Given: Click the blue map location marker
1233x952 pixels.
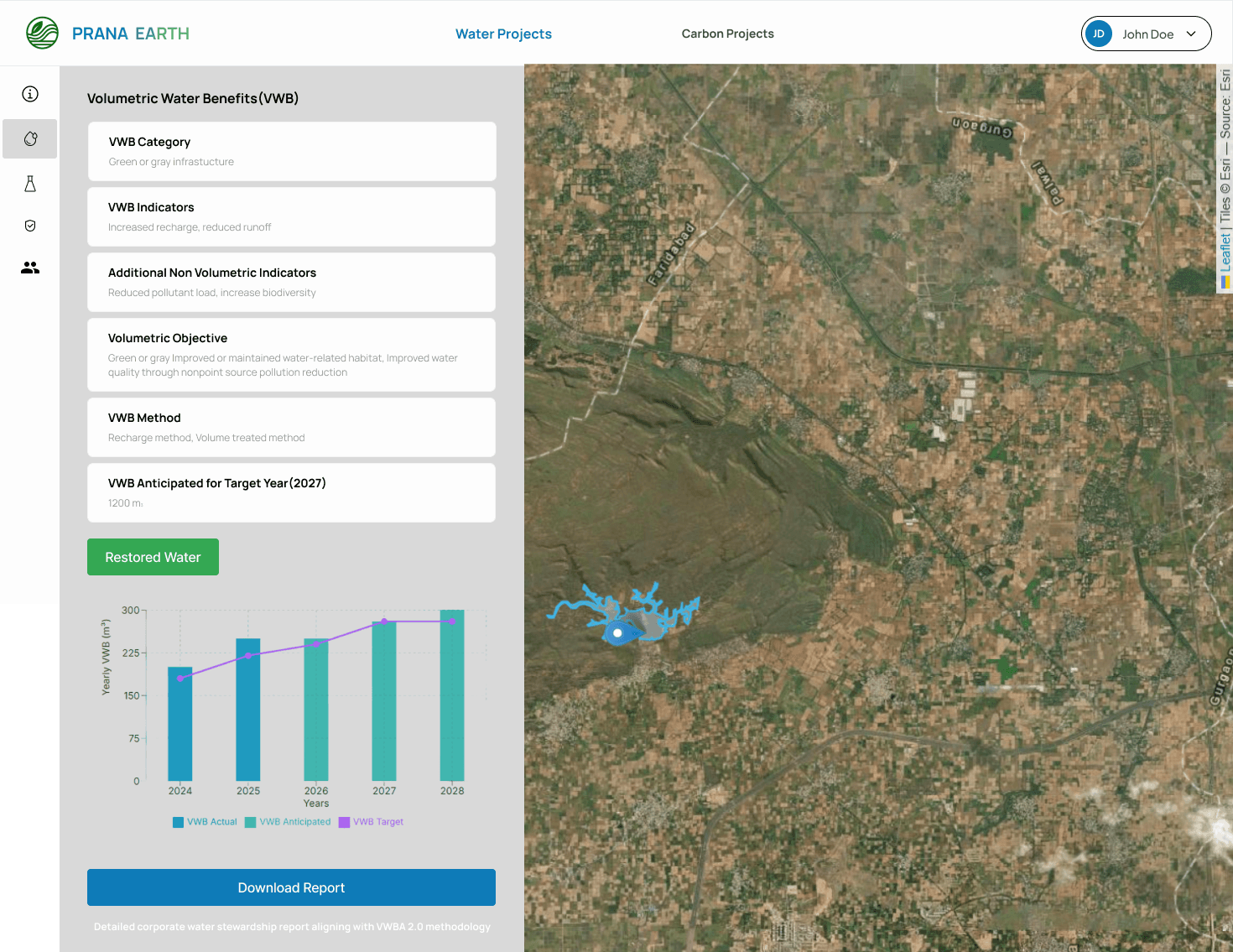Looking at the screenshot, I should point(618,632).
